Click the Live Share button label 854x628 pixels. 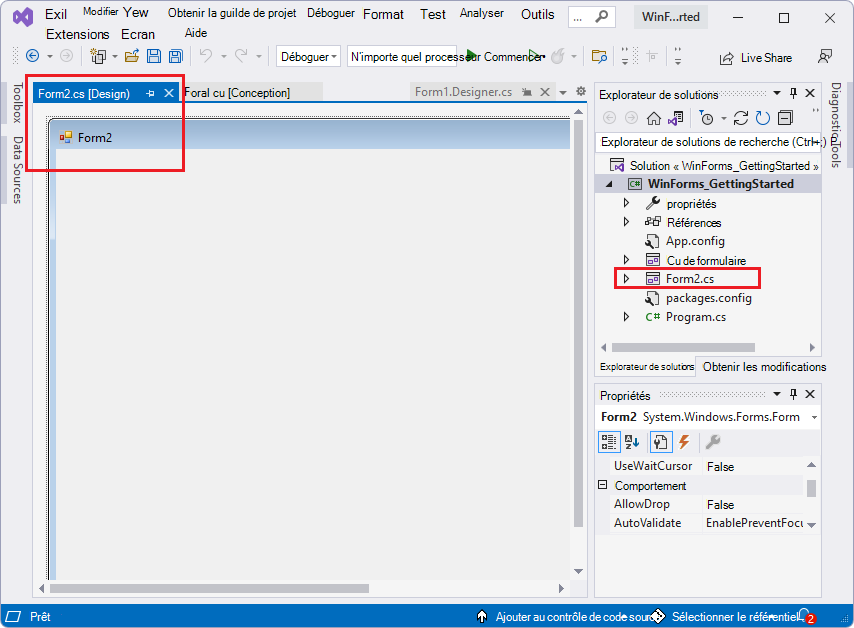click(x=766, y=58)
